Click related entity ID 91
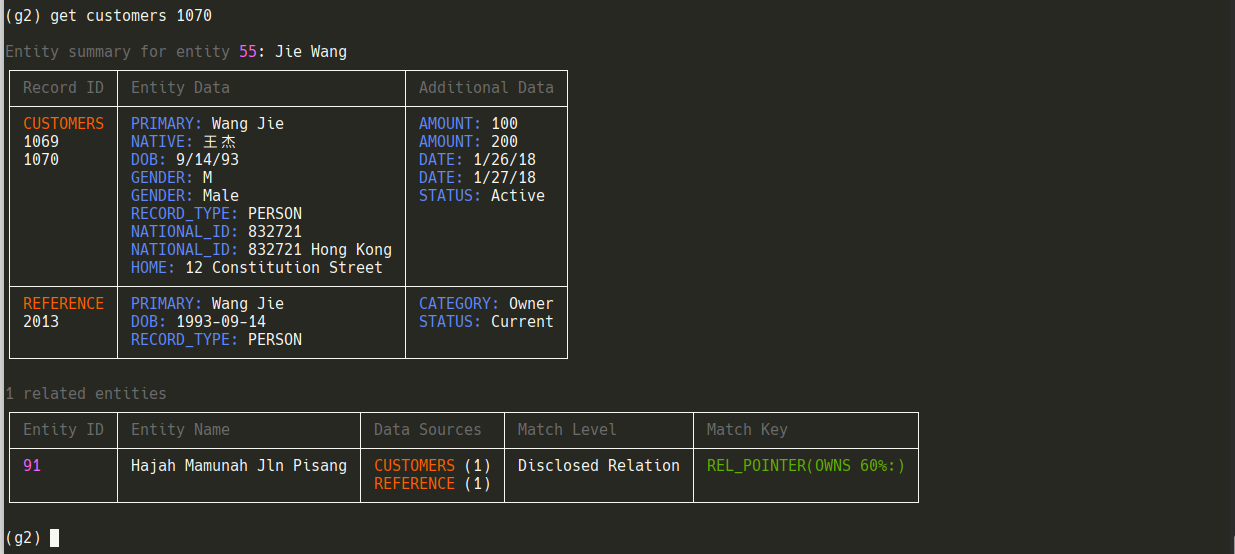The width and height of the screenshot is (1235, 554). [32, 466]
